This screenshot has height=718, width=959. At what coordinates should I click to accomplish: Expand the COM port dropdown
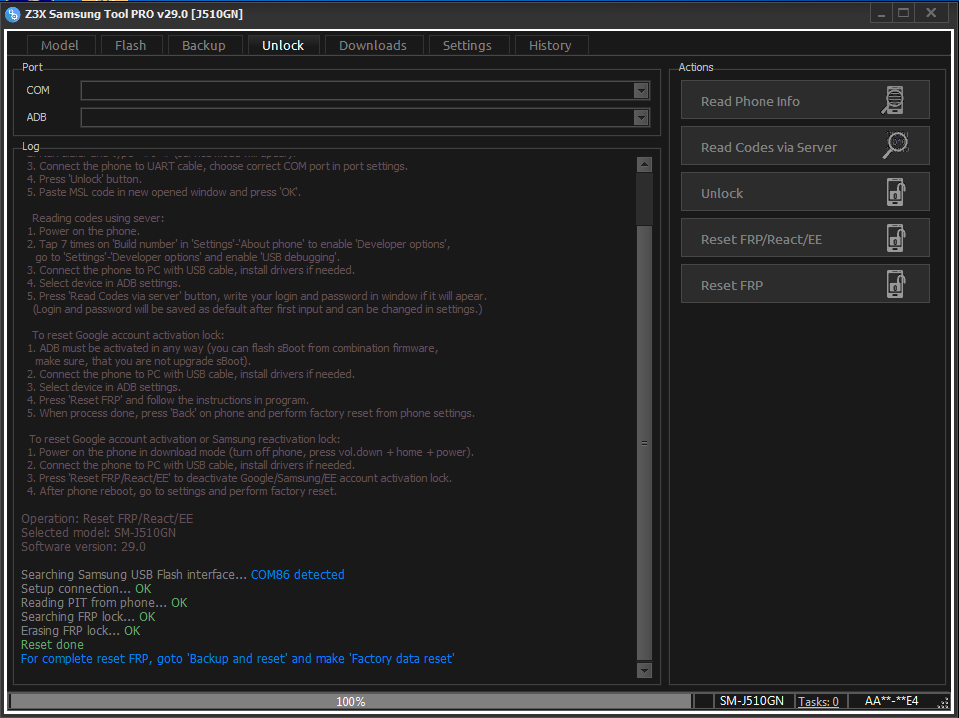pyautogui.click(x=641, y=90)
